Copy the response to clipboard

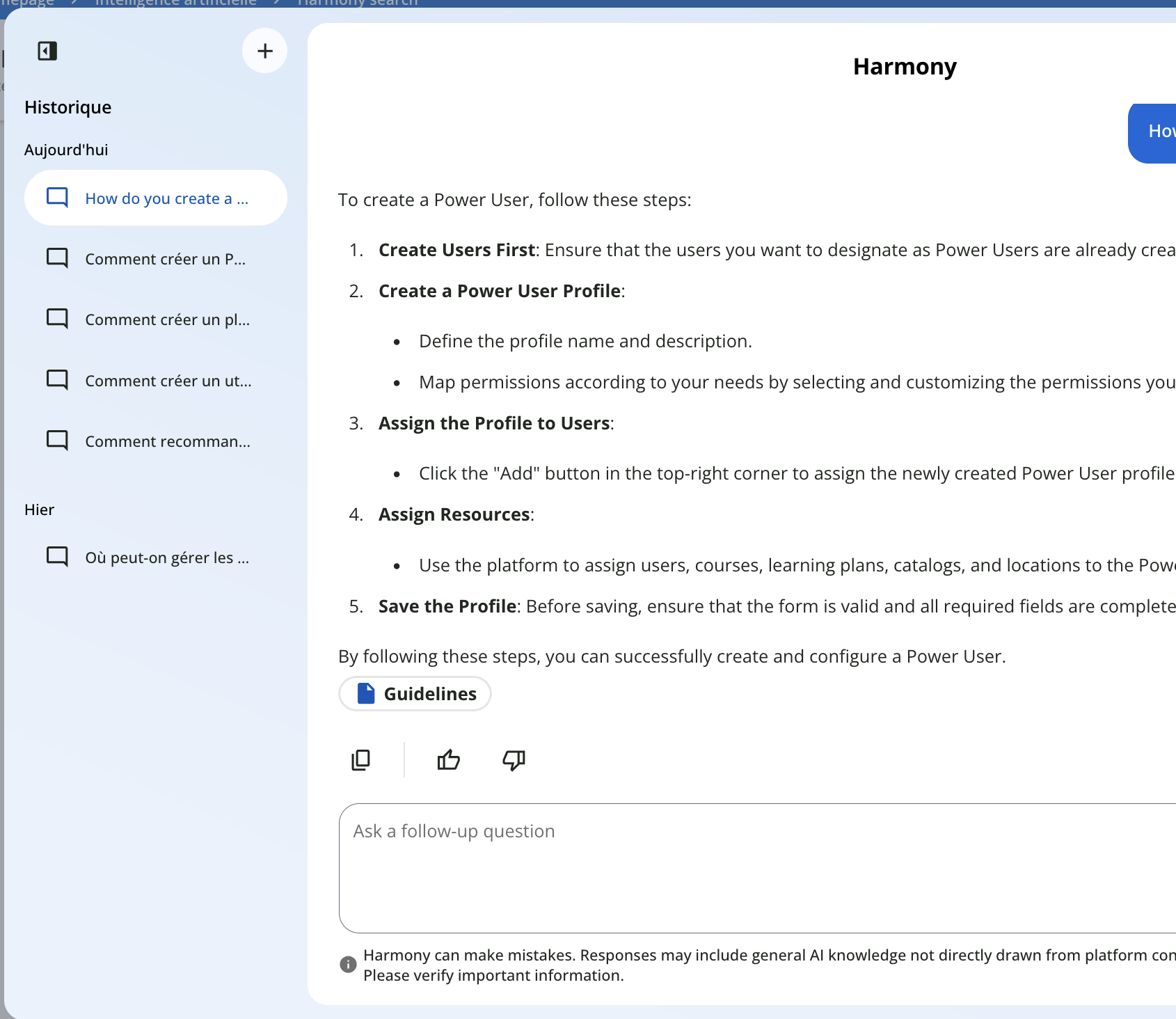pyautogui.click(x=361, y=760)
